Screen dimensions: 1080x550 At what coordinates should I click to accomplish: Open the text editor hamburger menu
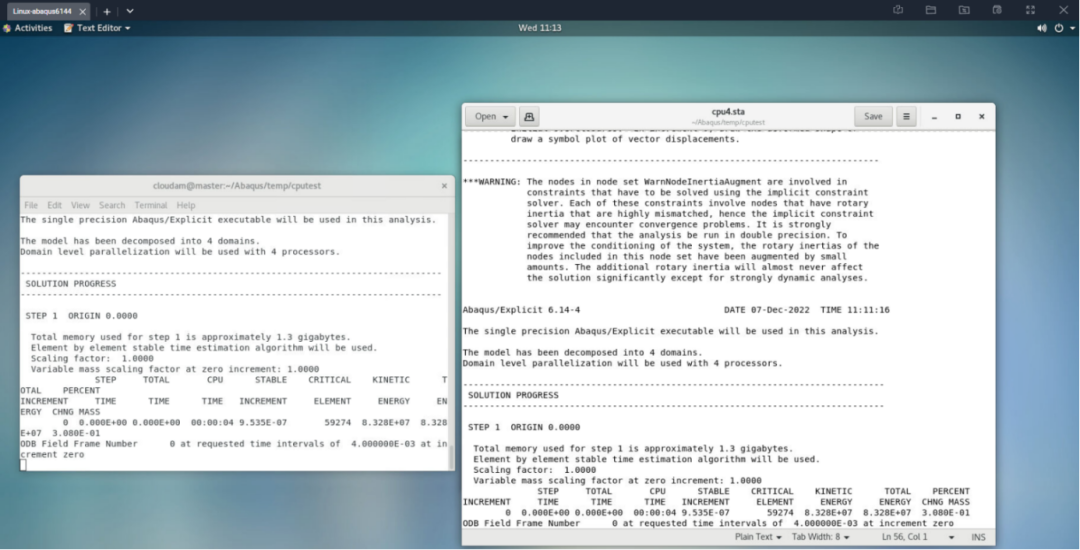coord(906,116)
